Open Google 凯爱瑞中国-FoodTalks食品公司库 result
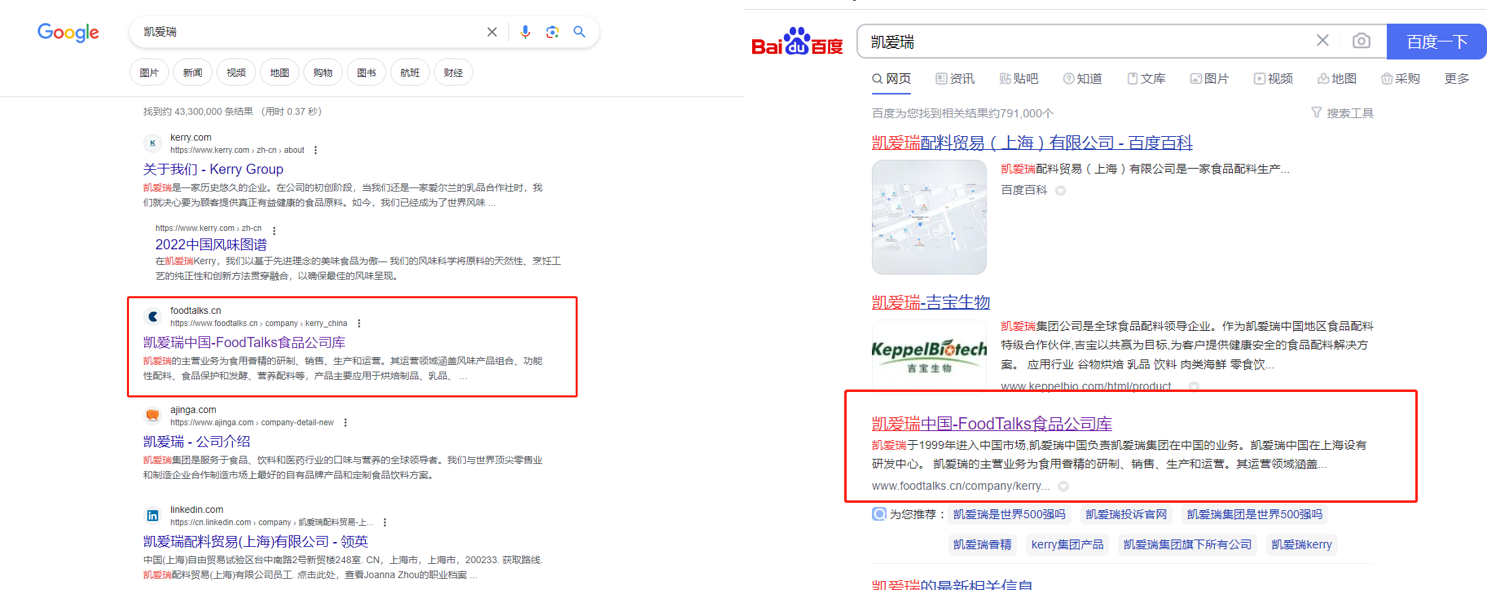This screenshot has width=1487, height=591. pyautogui.click(x=244, y=343)
